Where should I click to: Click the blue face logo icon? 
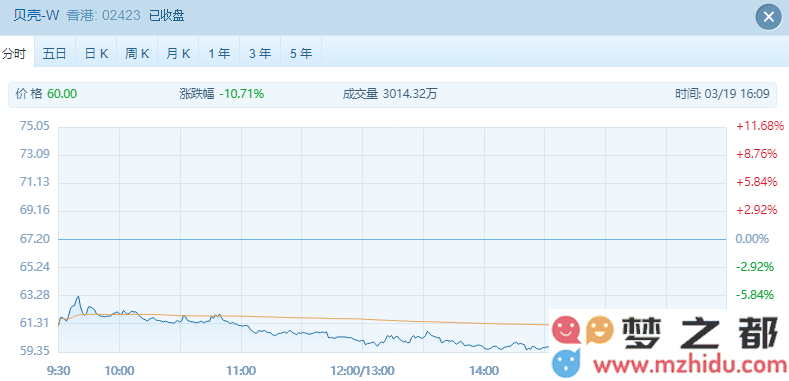coord(566,363)
